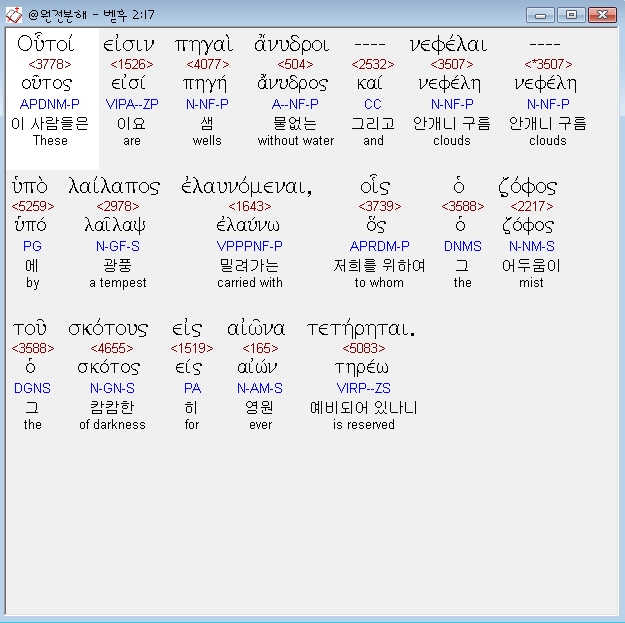The height and width of the screenshot is (623, 625).
Task: Maximize the 원전분해 window
Action: [x=571, y=15]
